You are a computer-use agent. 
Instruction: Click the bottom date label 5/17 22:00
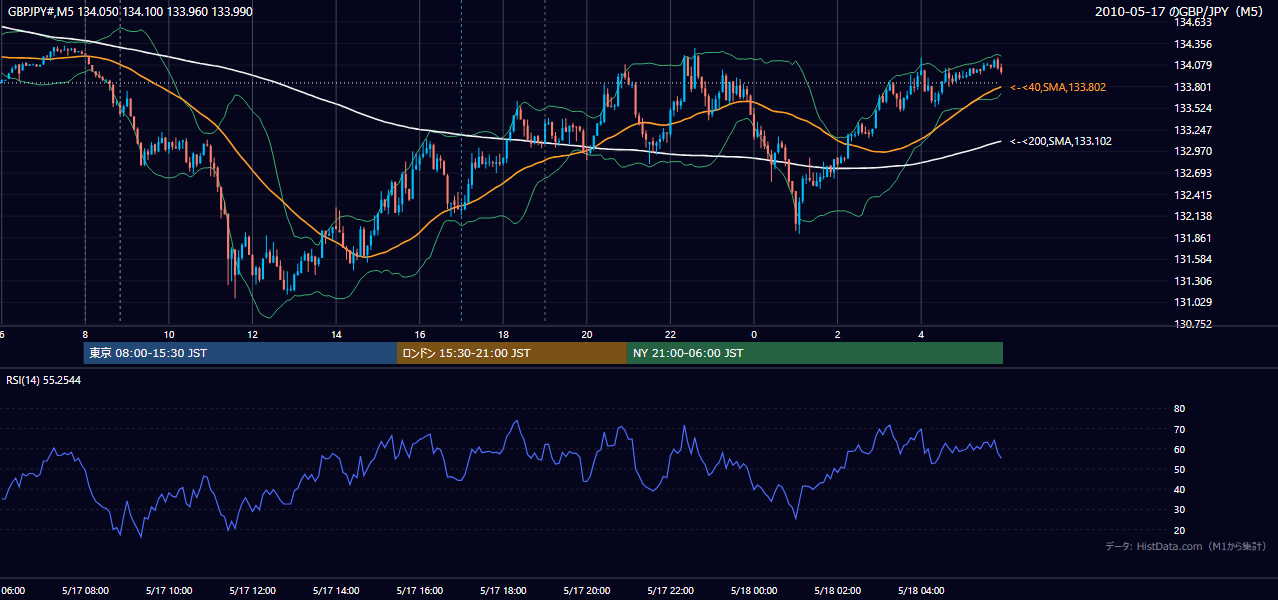coord(669,590)
